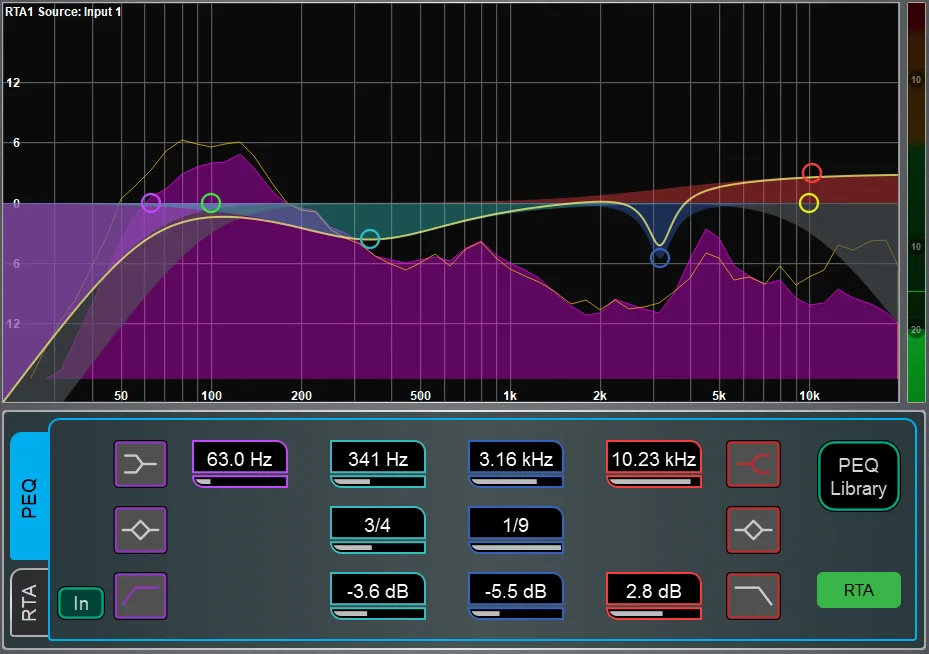929x654 pixels.
Task: Select the 10.23 kHz frequency field
Action: [654, 464]
